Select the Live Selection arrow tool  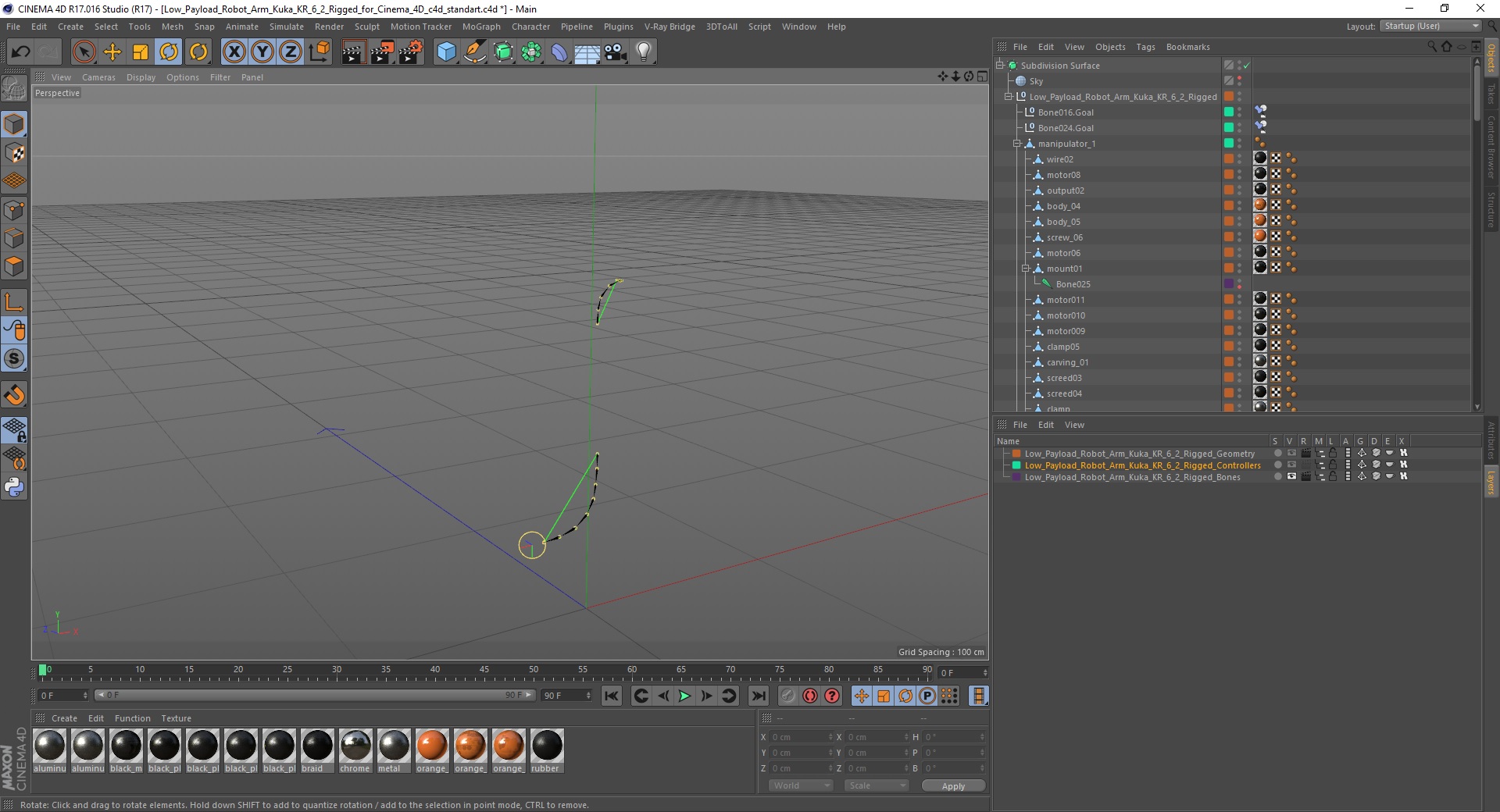click(84, 52)
